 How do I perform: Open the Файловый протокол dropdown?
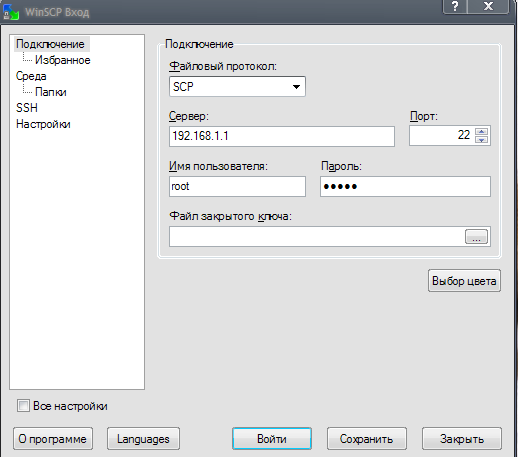coord(237,87)
